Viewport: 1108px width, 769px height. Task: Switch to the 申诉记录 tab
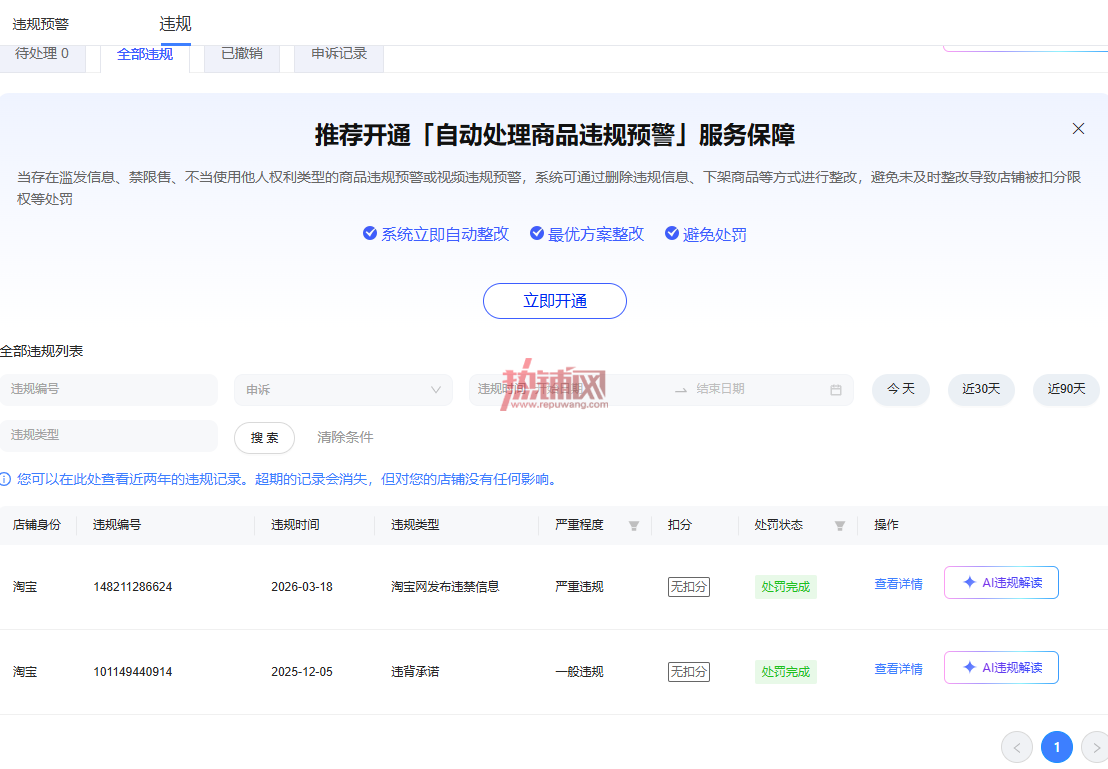(x=339, y=54)
